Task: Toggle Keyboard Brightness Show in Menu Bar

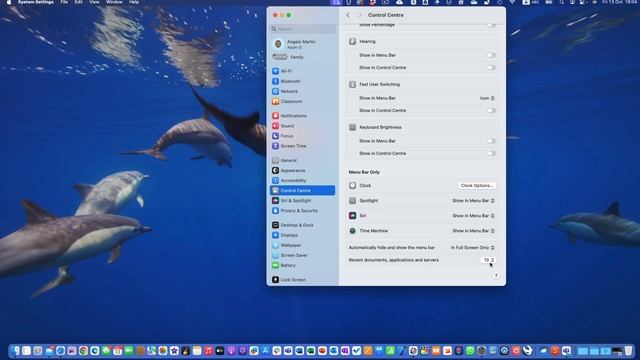Action: point(491,141)
